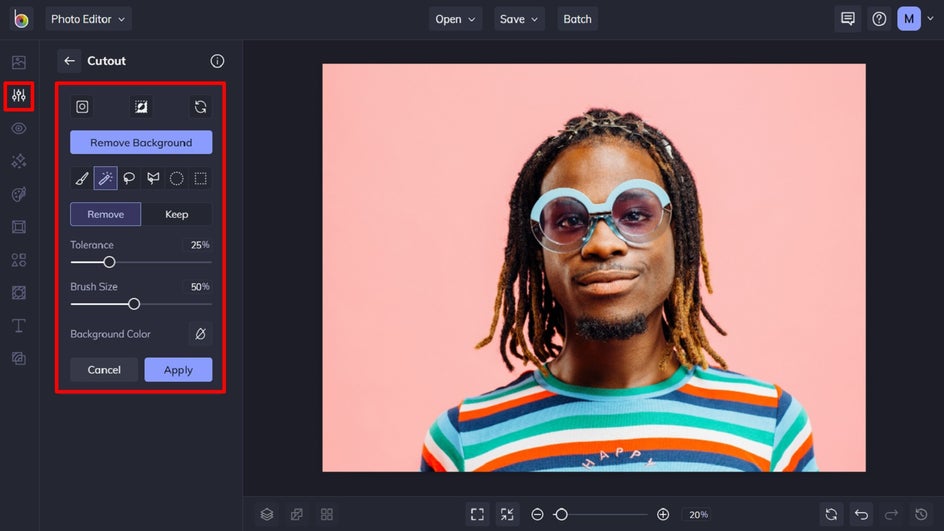Click the "Background Color" label

110,334
